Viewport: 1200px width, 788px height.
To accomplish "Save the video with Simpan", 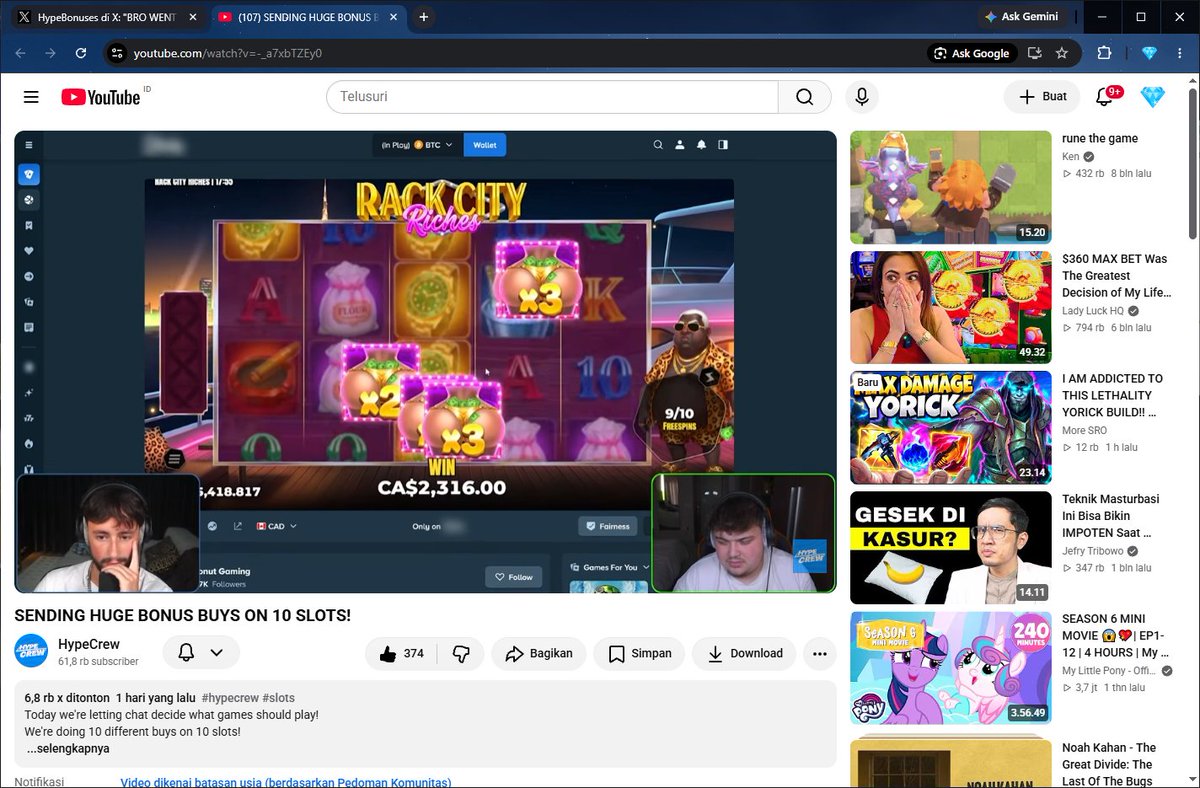I will (x=638, y=654).
